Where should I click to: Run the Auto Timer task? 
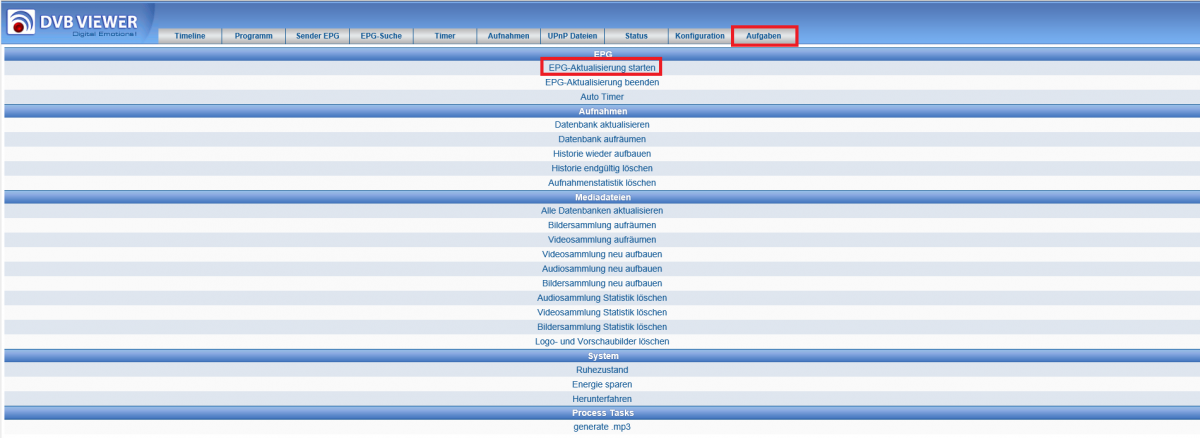tap(602, 96)
